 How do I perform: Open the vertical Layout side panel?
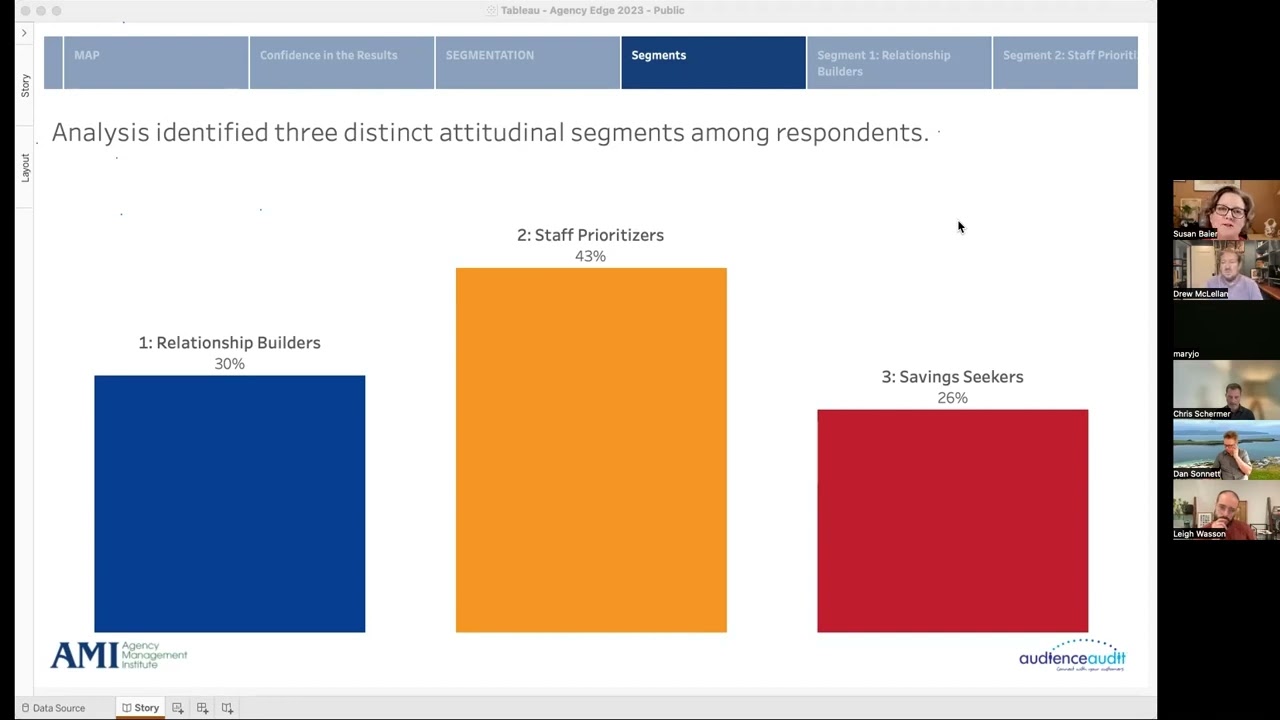point(25,167)
